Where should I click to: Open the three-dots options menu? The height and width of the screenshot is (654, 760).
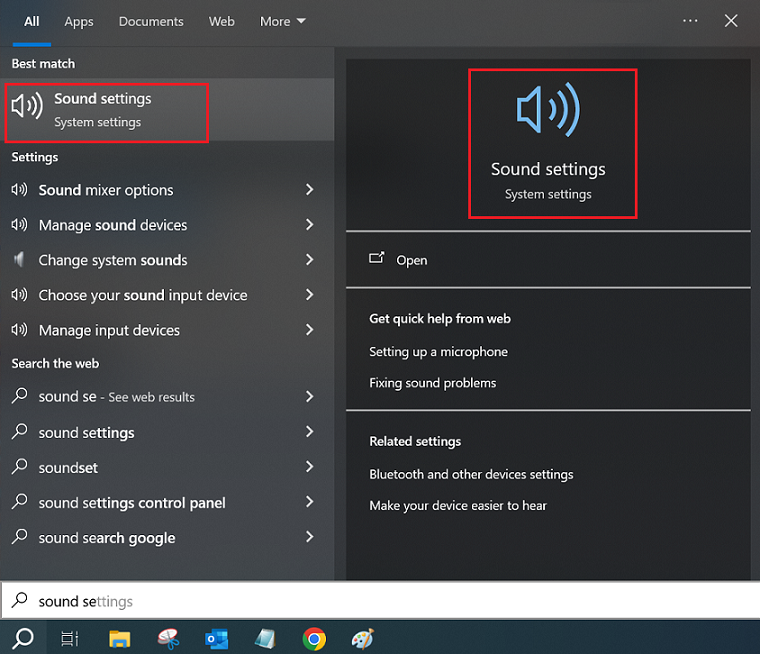pos(690,21)
